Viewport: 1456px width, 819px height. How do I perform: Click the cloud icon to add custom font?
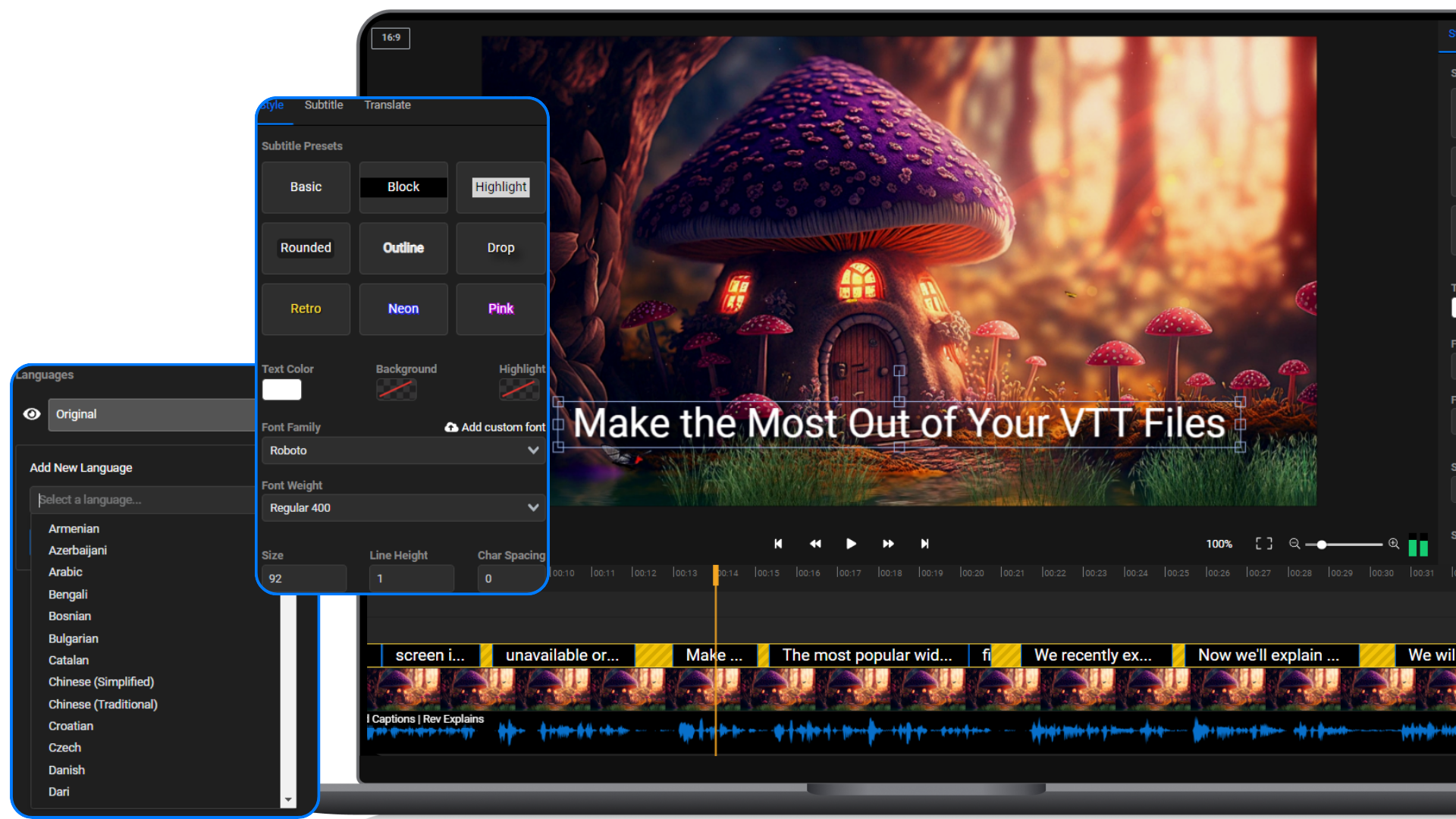click(450, 427)
